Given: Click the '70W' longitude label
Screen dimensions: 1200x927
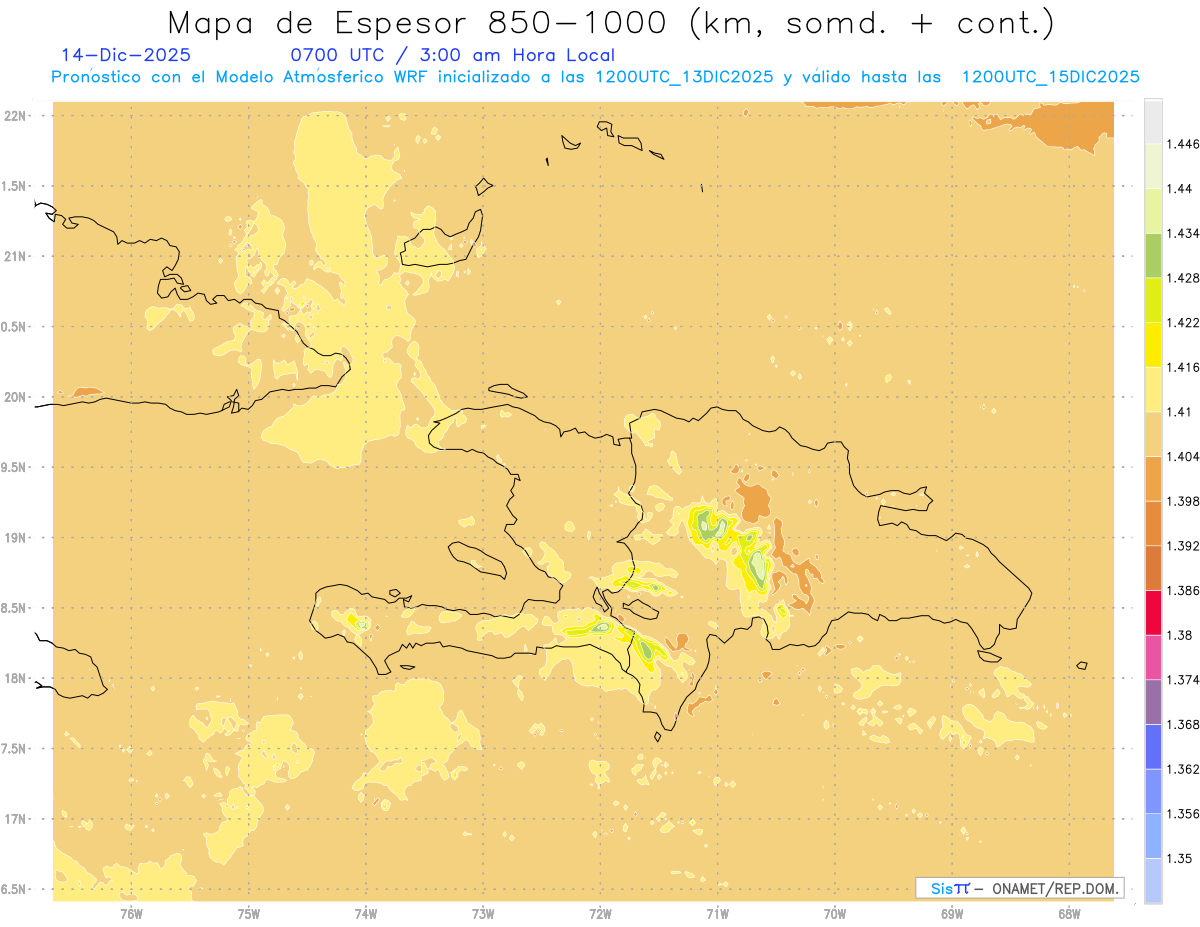Looking at the screenshot, I should [x=835, y=913].
